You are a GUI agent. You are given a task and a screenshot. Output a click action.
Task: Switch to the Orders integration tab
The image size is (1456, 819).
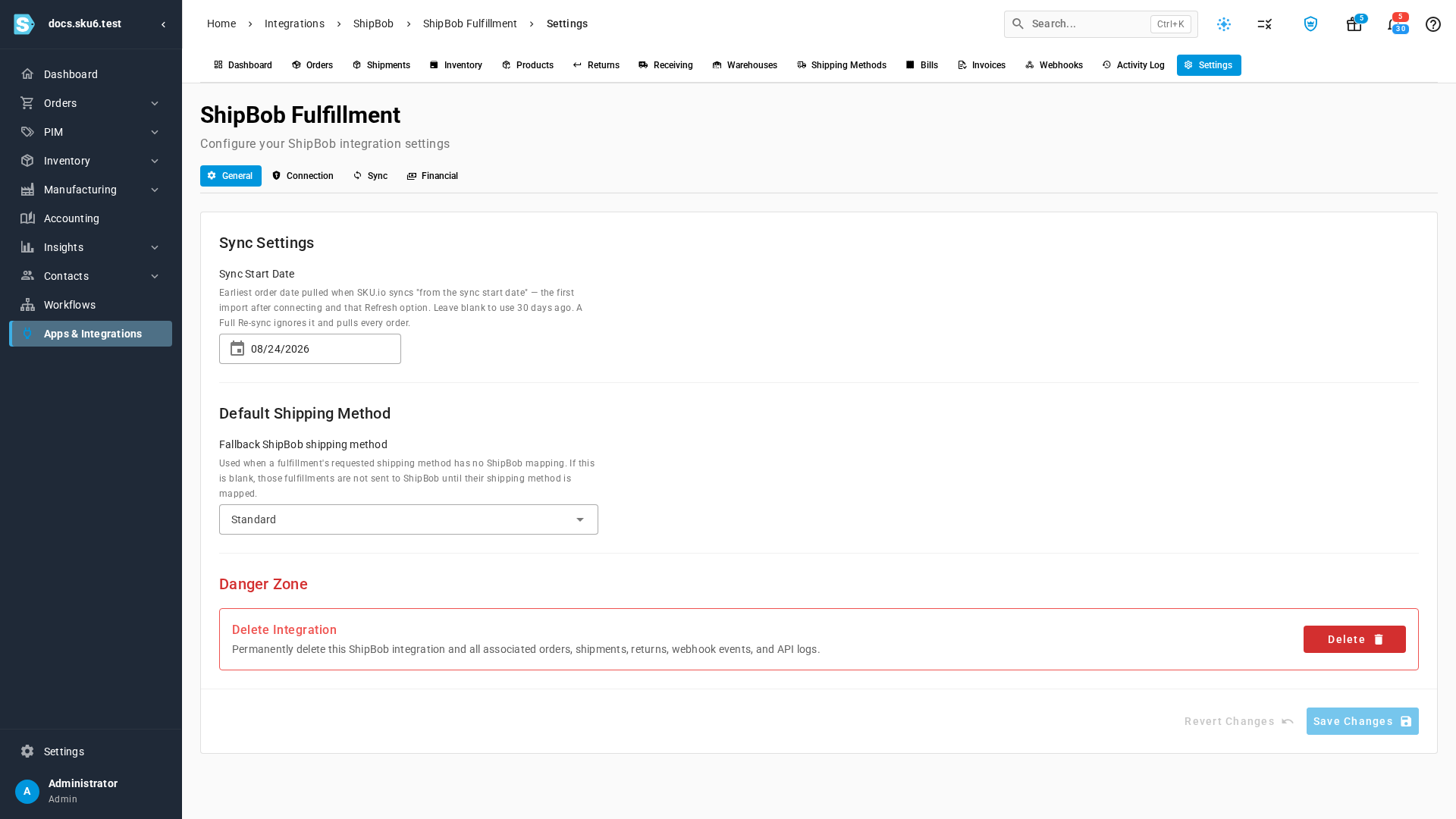[x=312, y=65]
